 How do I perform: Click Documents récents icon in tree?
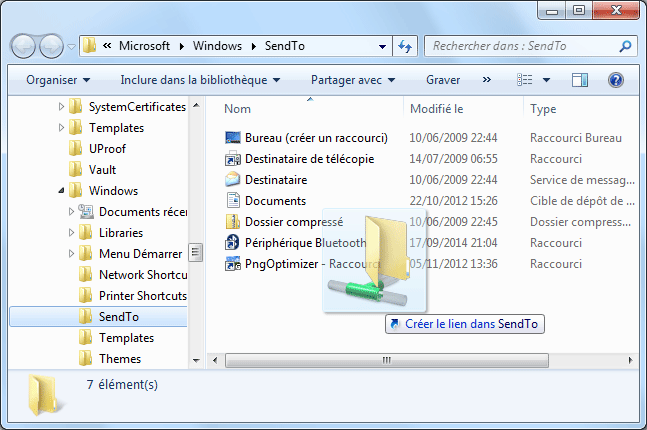click(85, 211)
